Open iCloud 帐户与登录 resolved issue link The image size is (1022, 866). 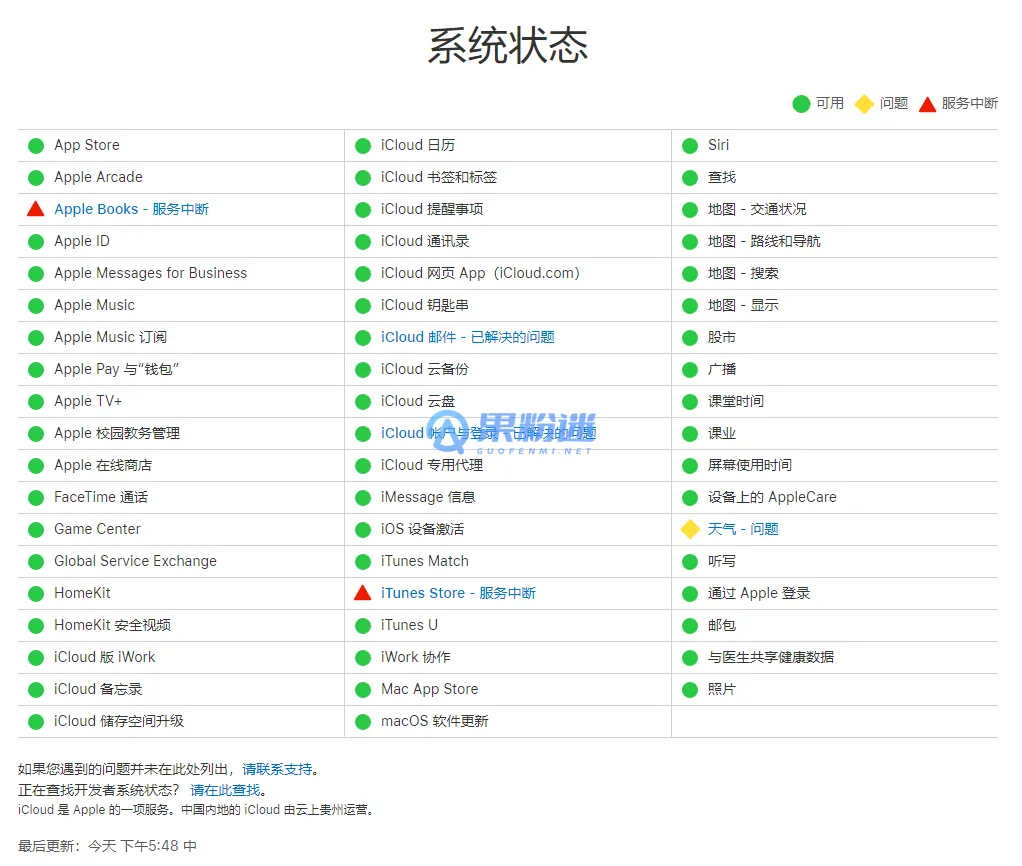point(489,433)
